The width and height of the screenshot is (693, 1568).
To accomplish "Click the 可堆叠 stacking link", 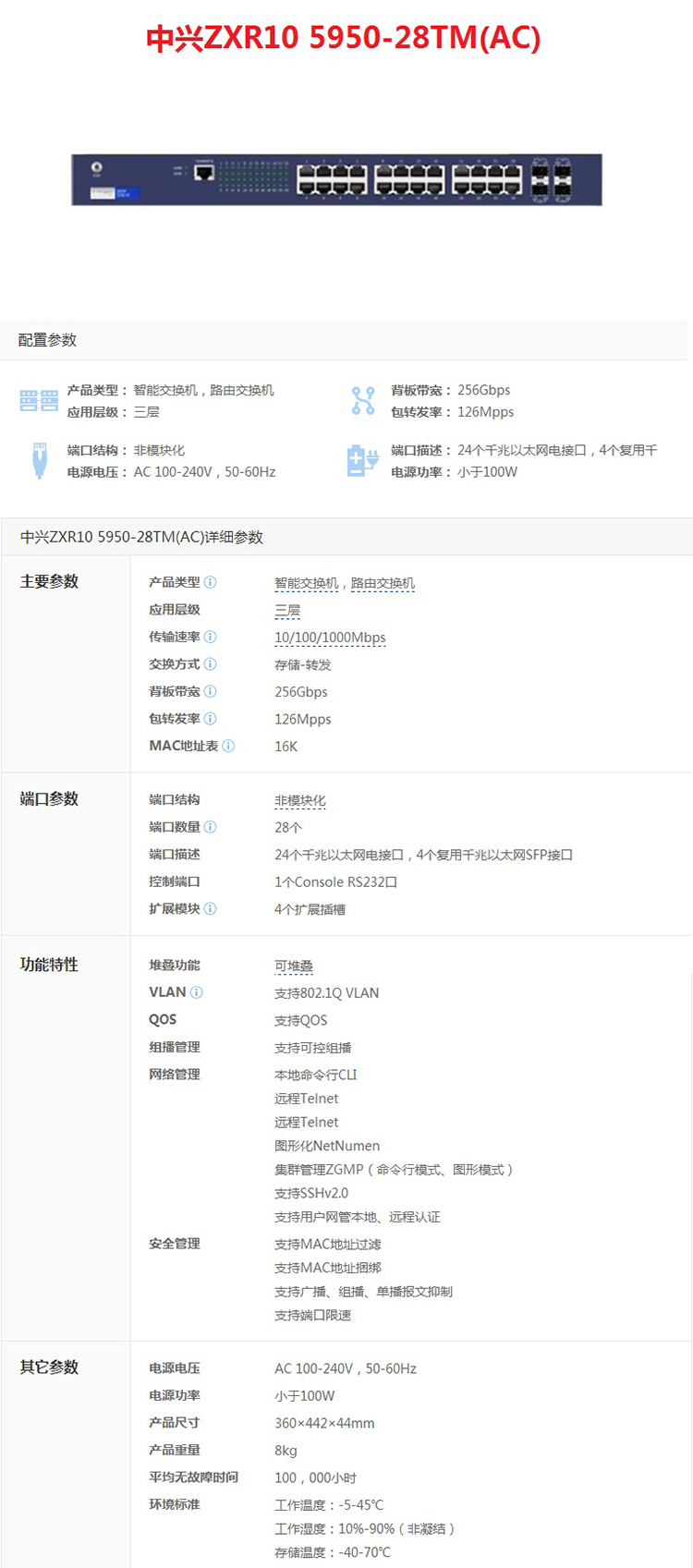I will (294, 966).
